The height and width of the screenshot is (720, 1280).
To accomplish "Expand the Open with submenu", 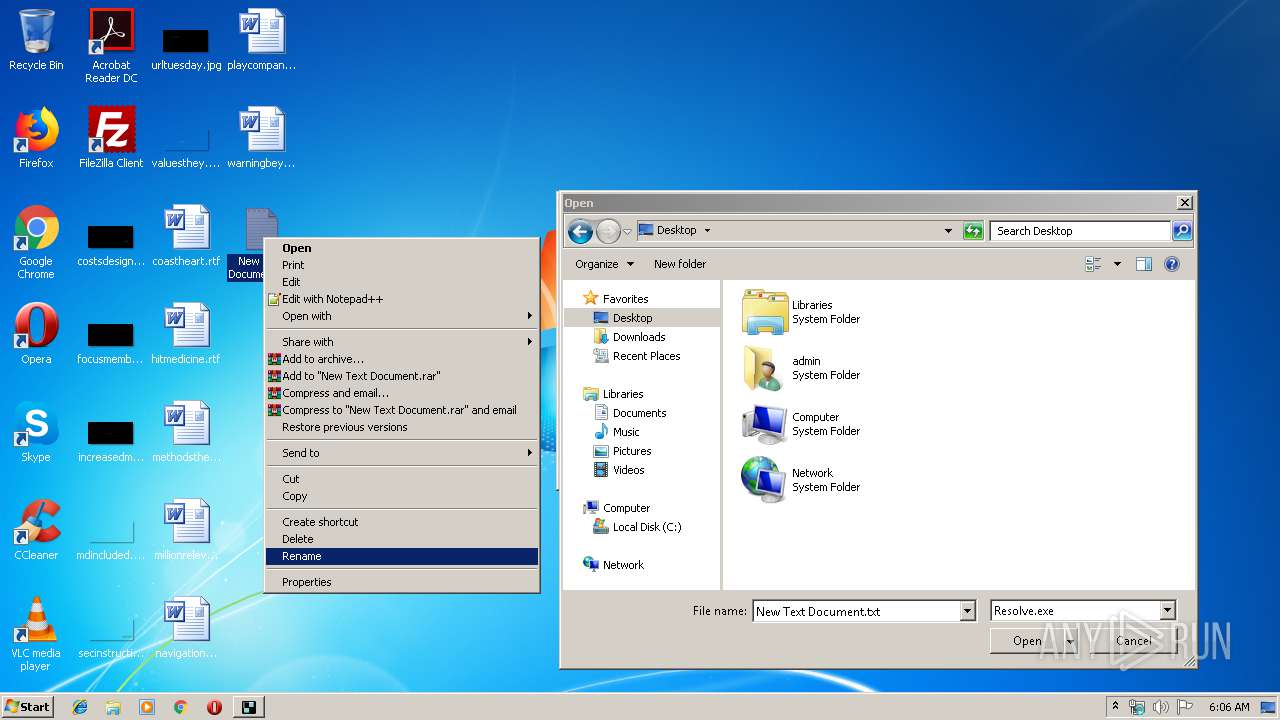I will pos(402,316).
